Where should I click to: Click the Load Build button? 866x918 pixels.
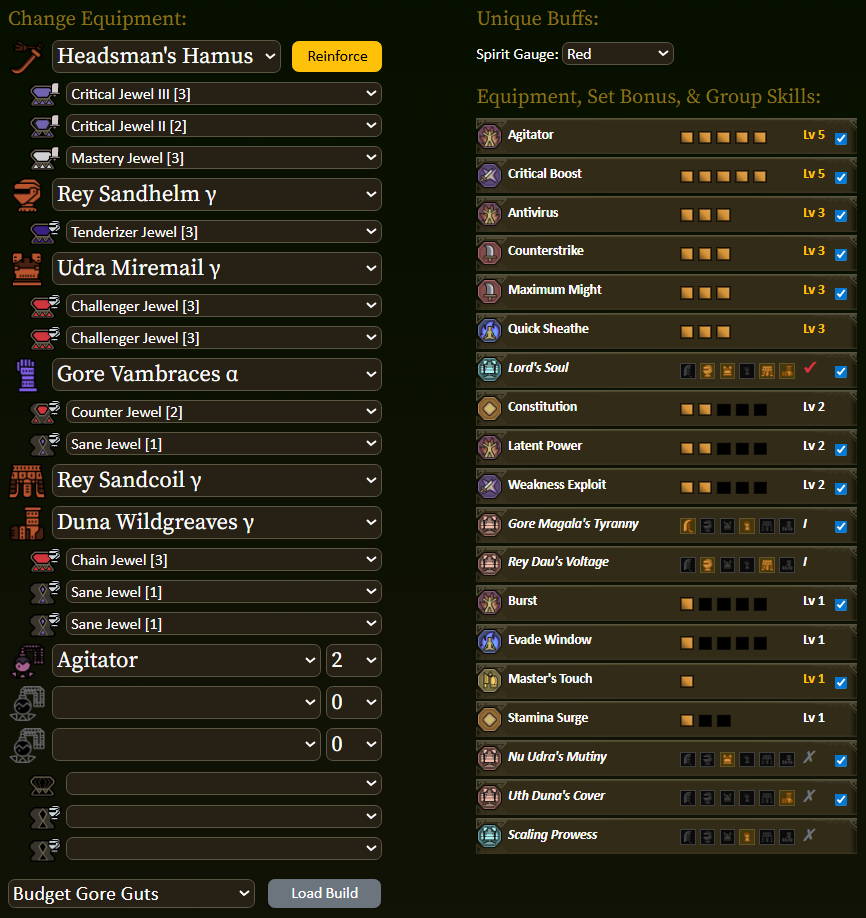(x=324, y=893)
